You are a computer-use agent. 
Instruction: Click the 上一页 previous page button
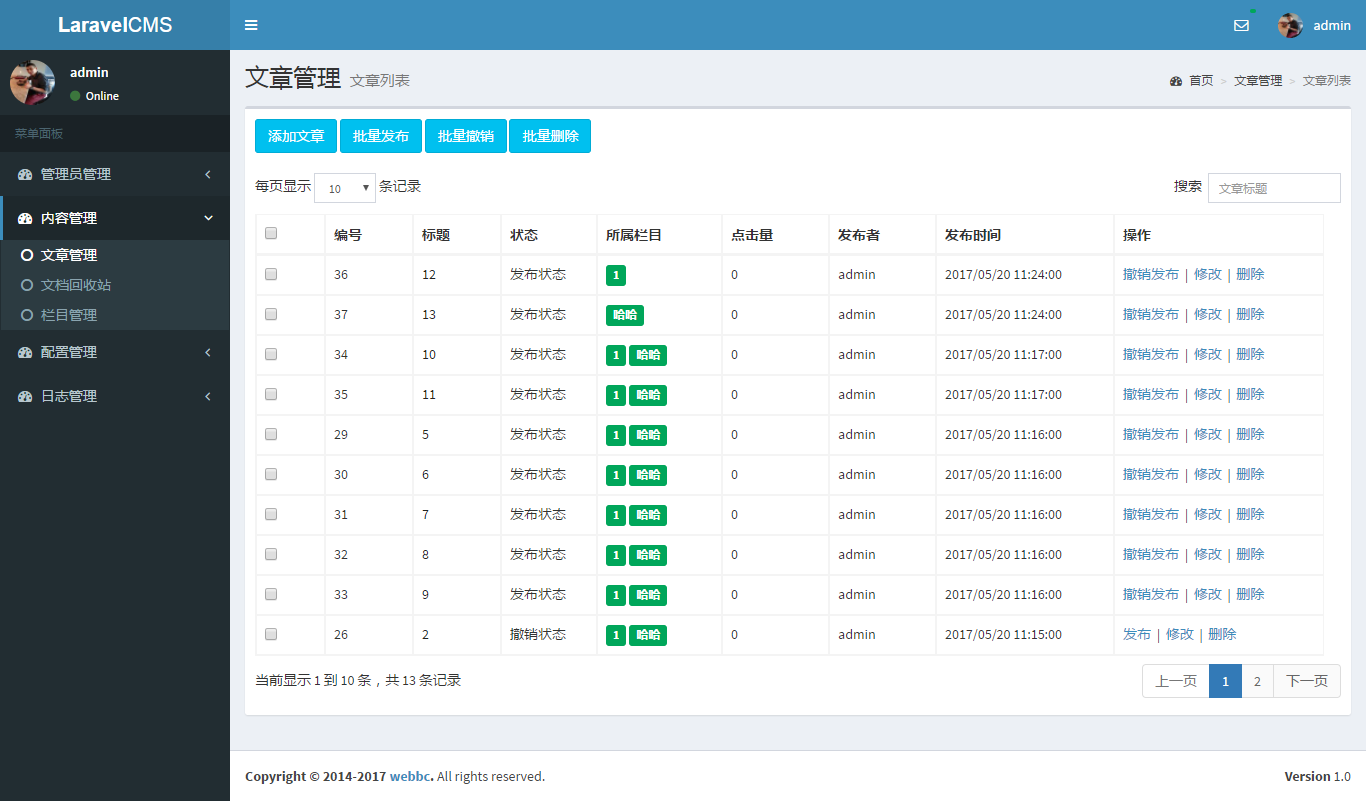point(1176,681)
